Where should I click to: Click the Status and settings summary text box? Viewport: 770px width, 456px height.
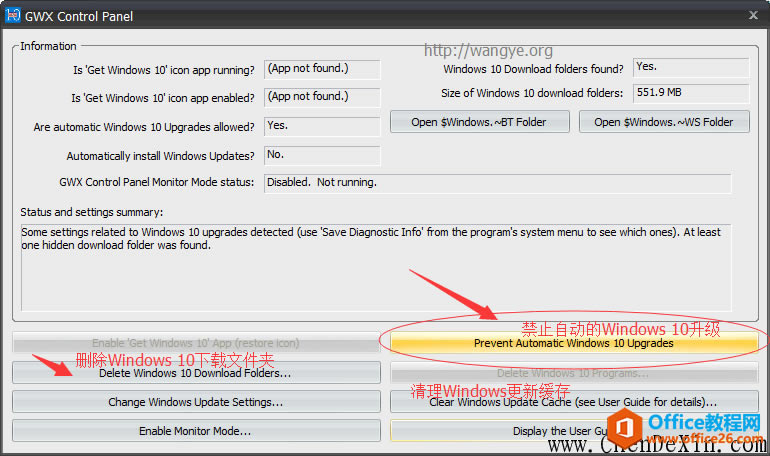(x=376, y=268)
